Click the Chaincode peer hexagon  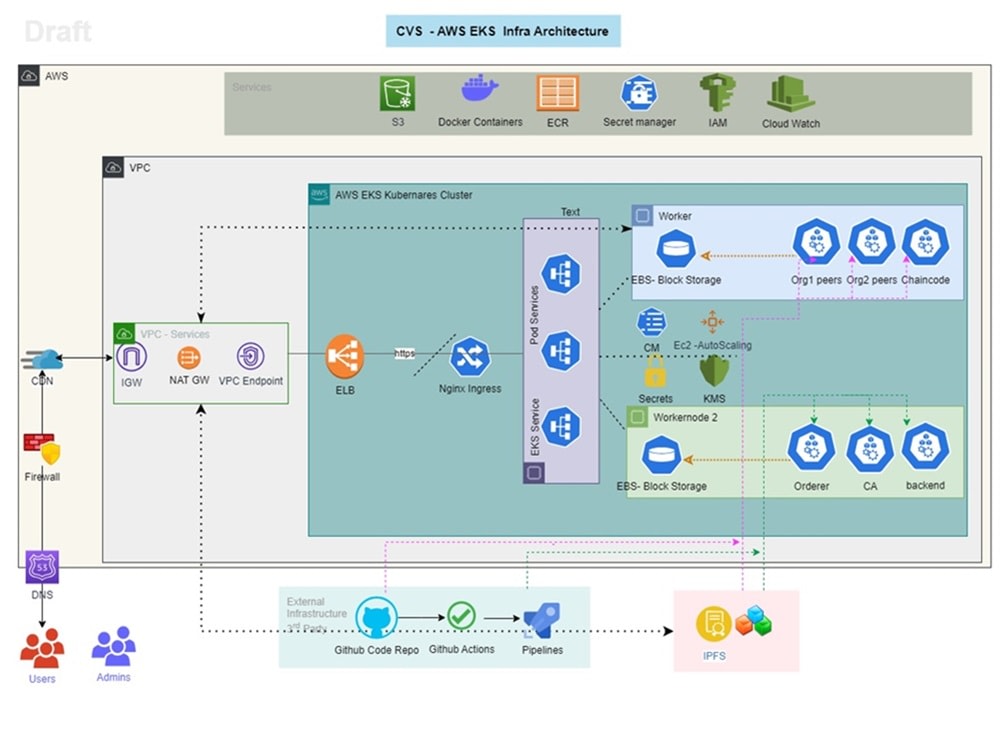pyautogui.click(x=925, y=240)
